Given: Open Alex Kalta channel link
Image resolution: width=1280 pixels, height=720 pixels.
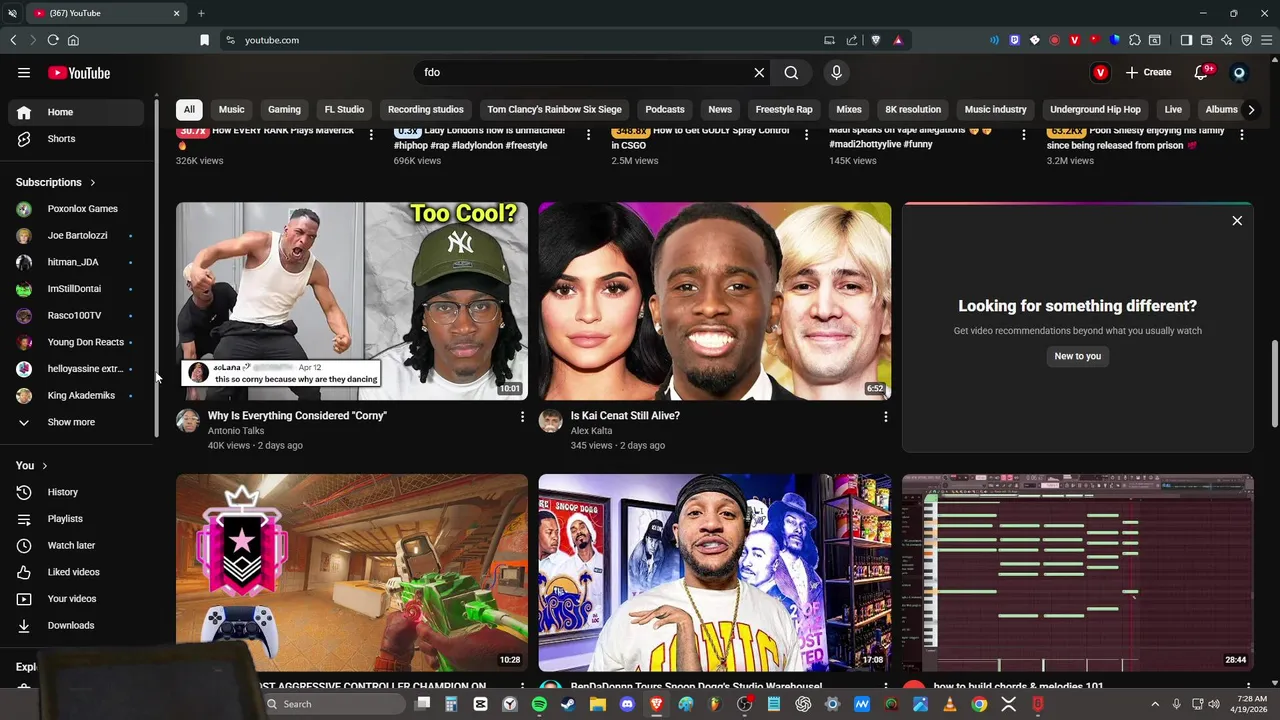Looking at the screenshot, I should coord(591,431).
